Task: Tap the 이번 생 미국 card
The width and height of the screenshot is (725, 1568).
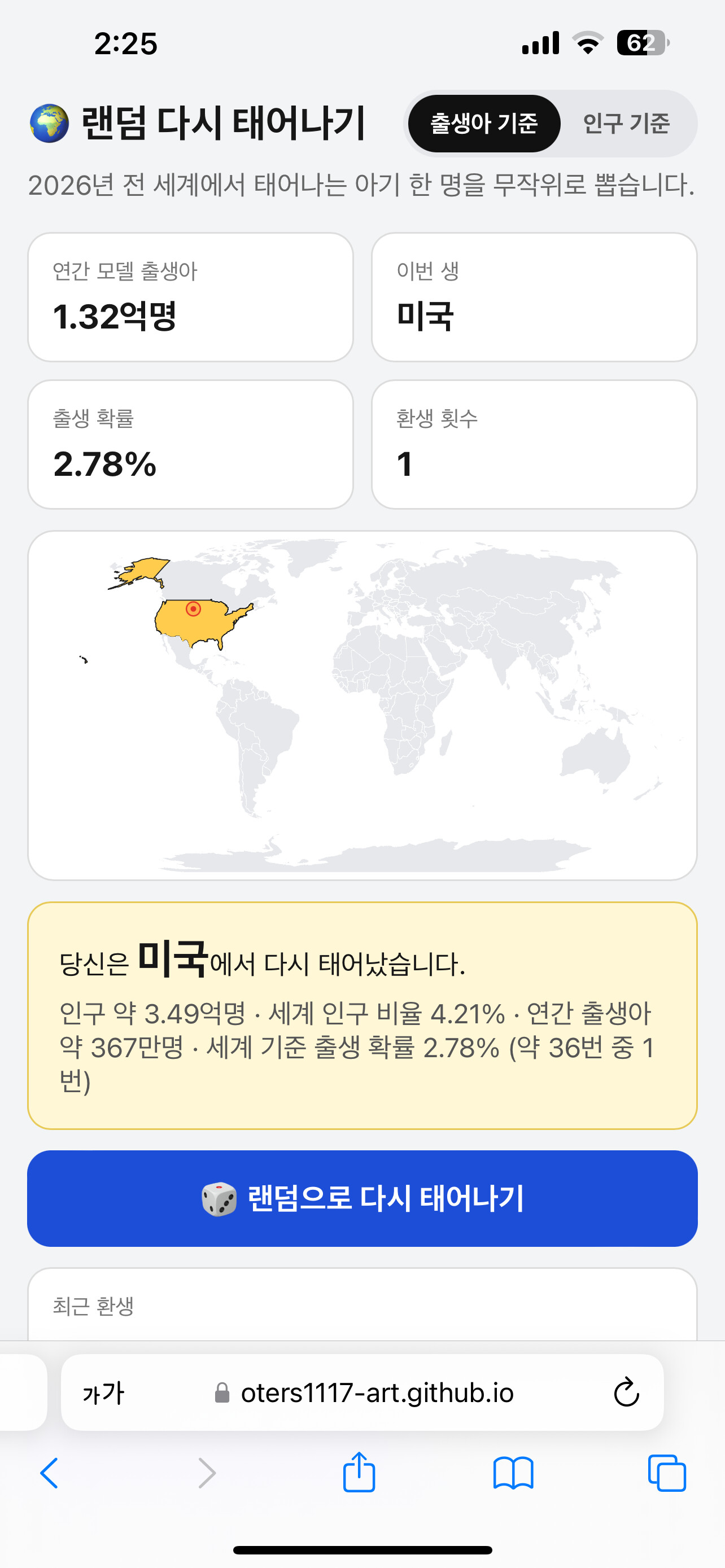Action: (534, 297)
